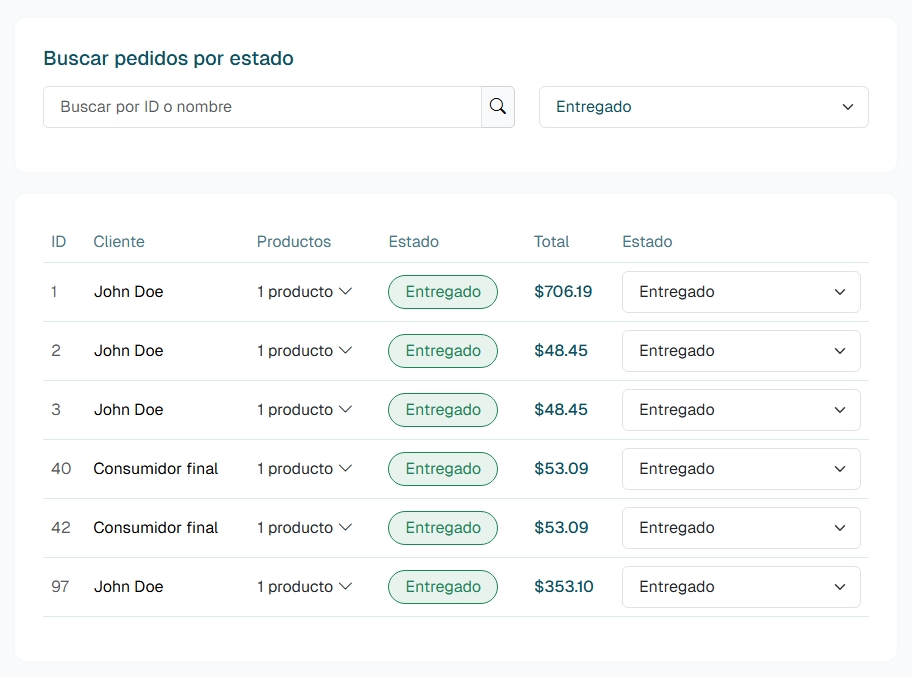Viewport: 912px width, 677px height.
Task: Click the chevron next to order 40's producto
Action: point(344,468)
